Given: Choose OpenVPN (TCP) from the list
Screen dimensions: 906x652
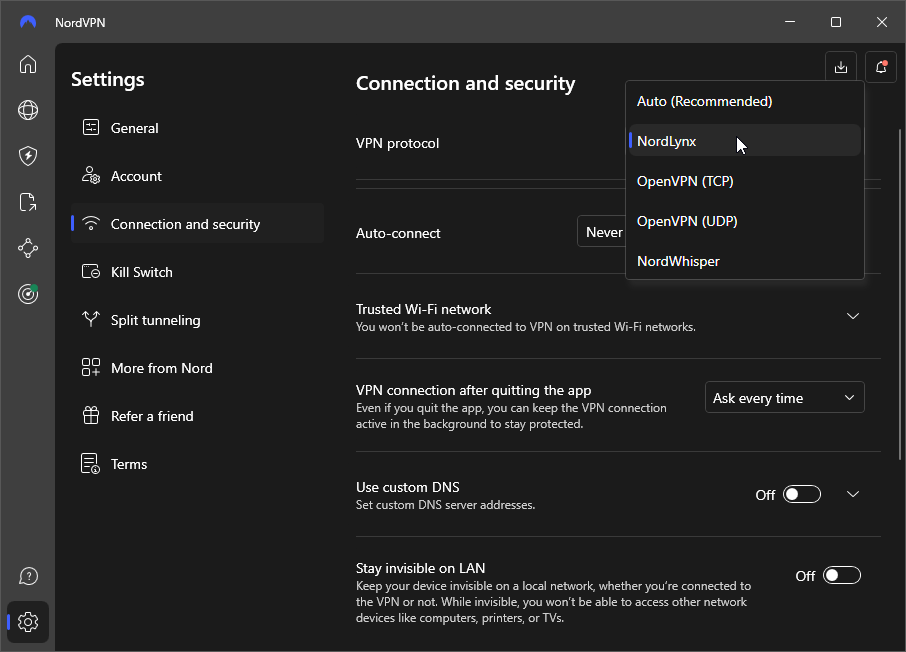Looking at the screenshot, I should (745, 181).
